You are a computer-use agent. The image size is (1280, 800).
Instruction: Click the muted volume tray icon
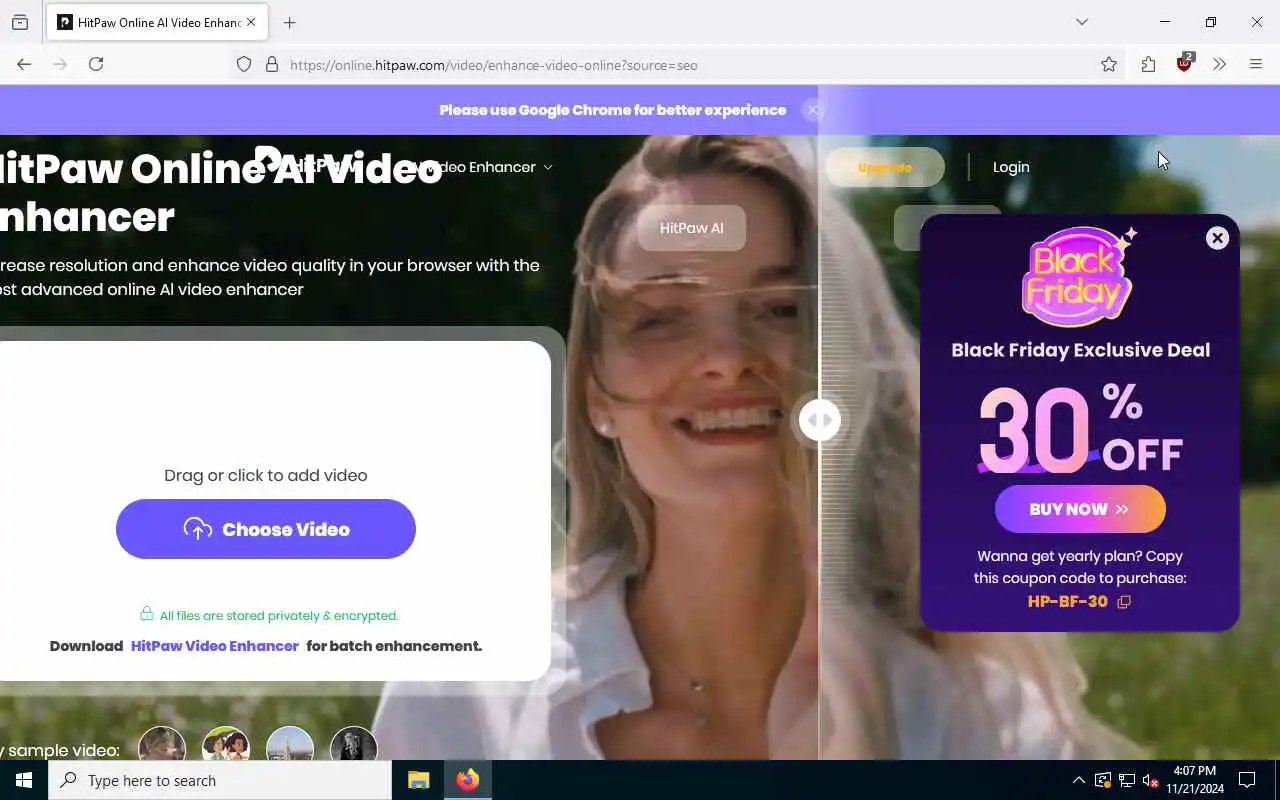click(1150, 780)
